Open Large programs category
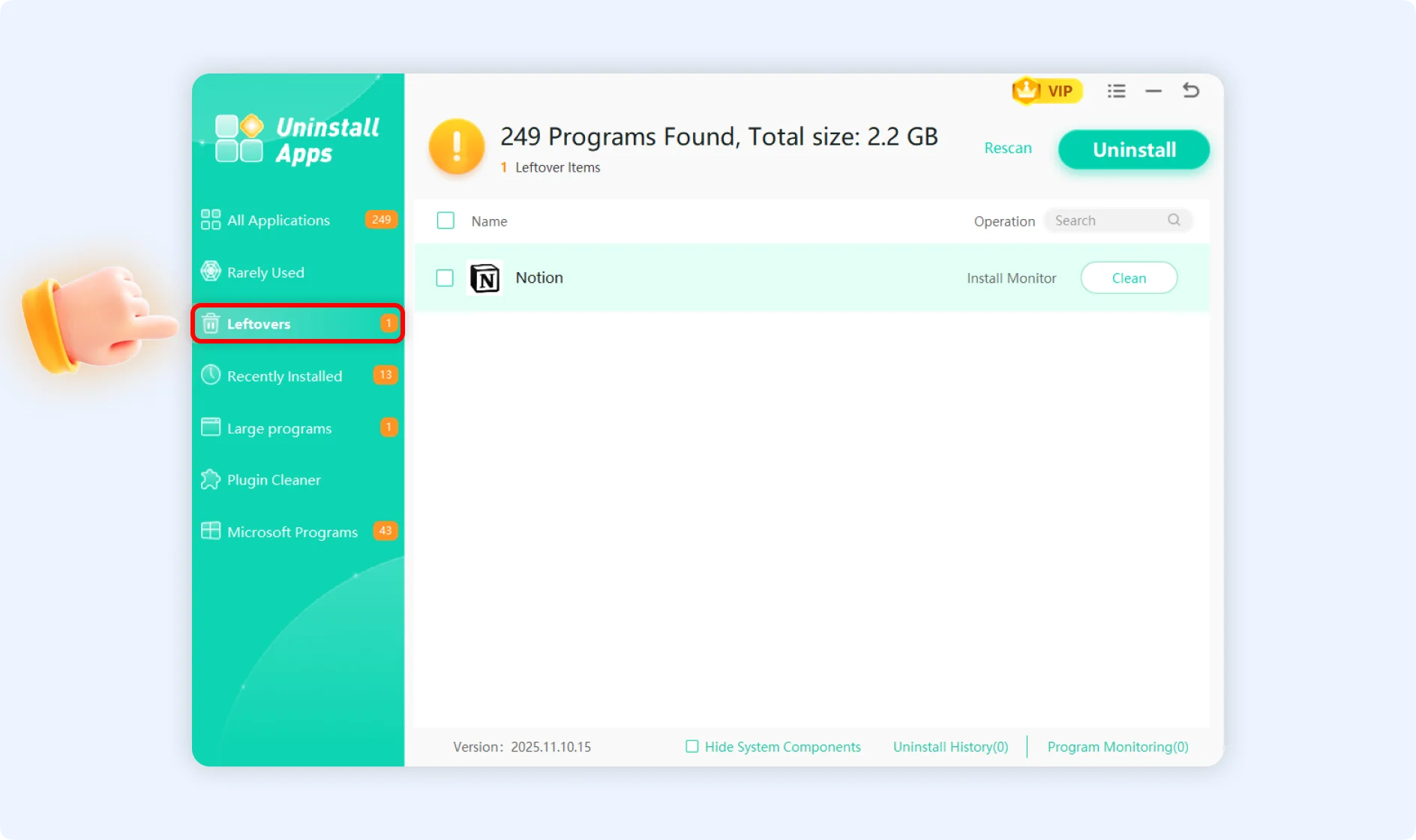 [x=279, y=428]
